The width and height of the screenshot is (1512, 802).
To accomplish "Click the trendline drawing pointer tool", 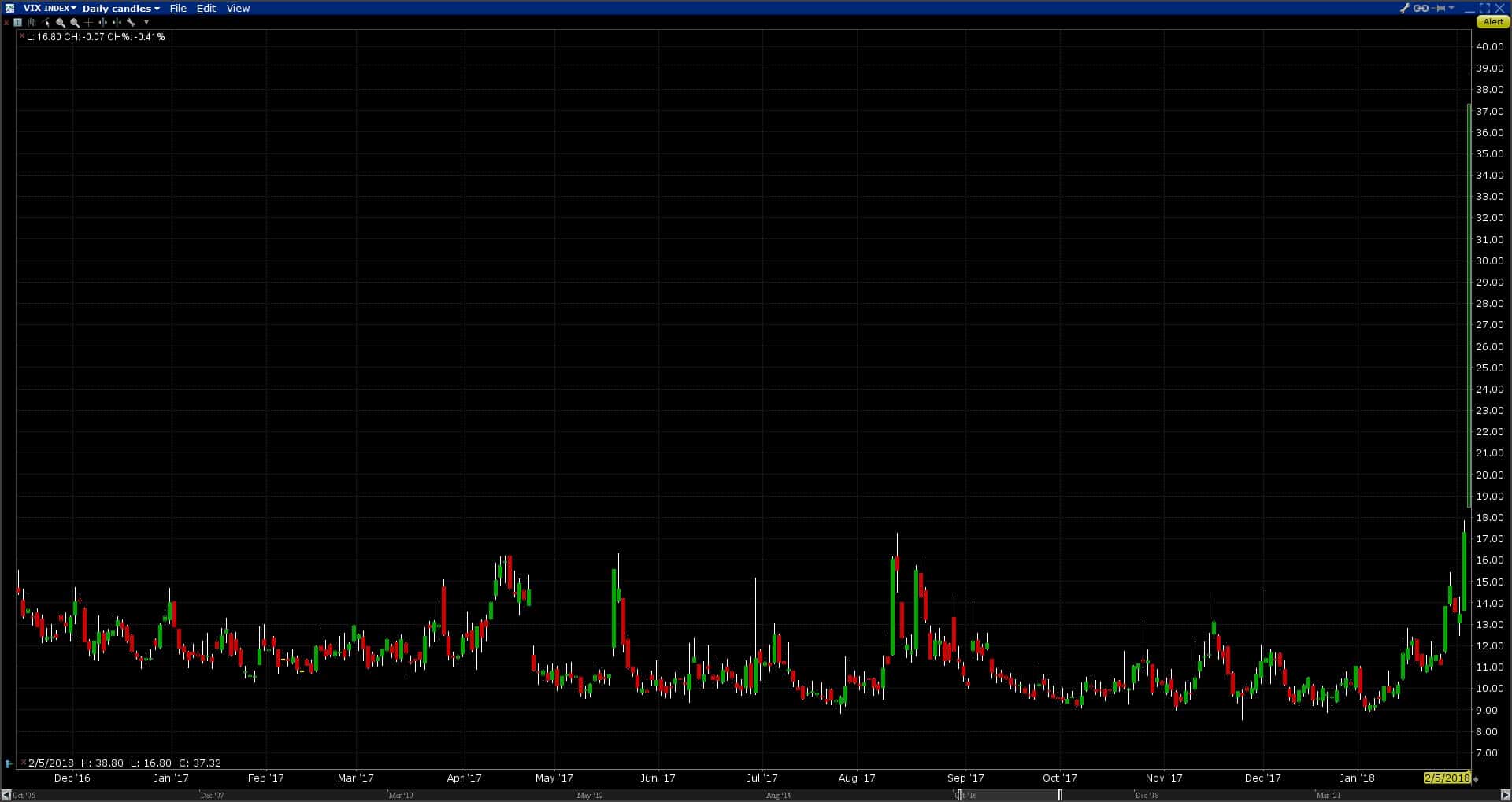I will [x=46, y=23].
